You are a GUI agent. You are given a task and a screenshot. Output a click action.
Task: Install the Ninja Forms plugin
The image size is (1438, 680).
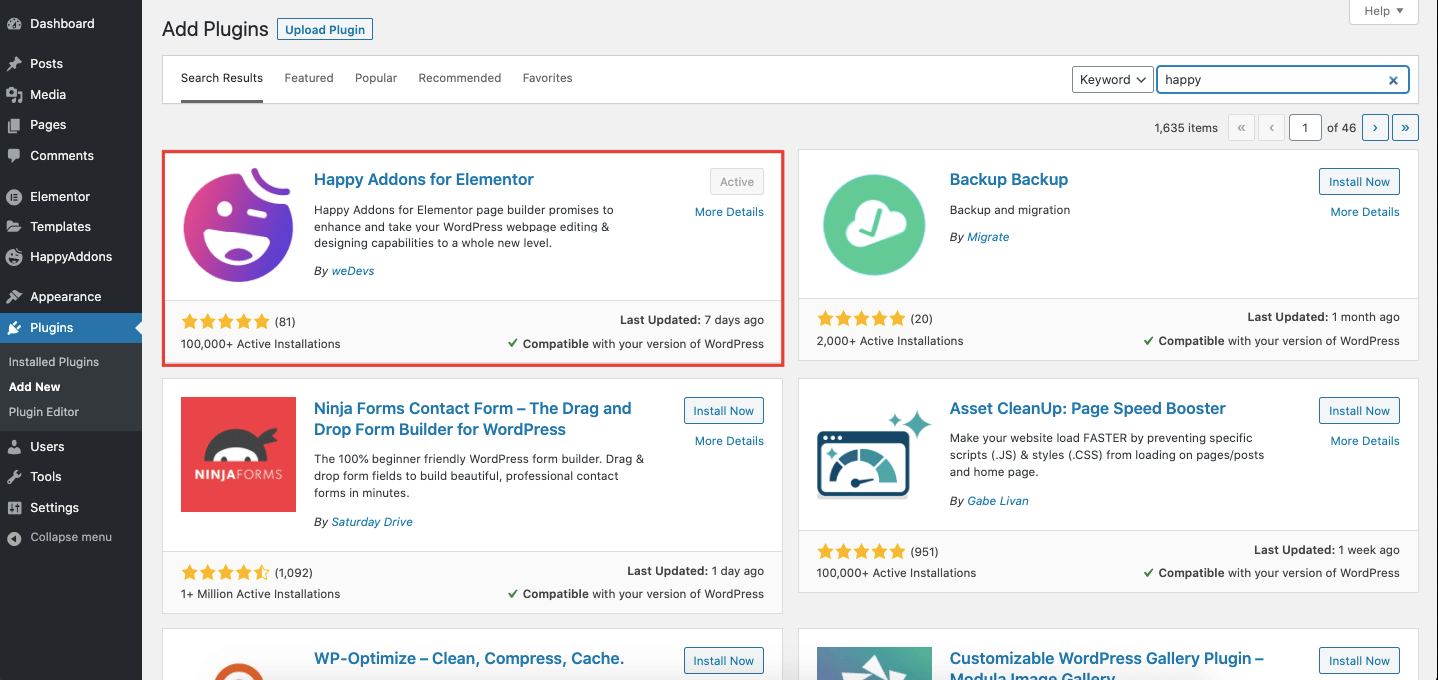point(724,411)
